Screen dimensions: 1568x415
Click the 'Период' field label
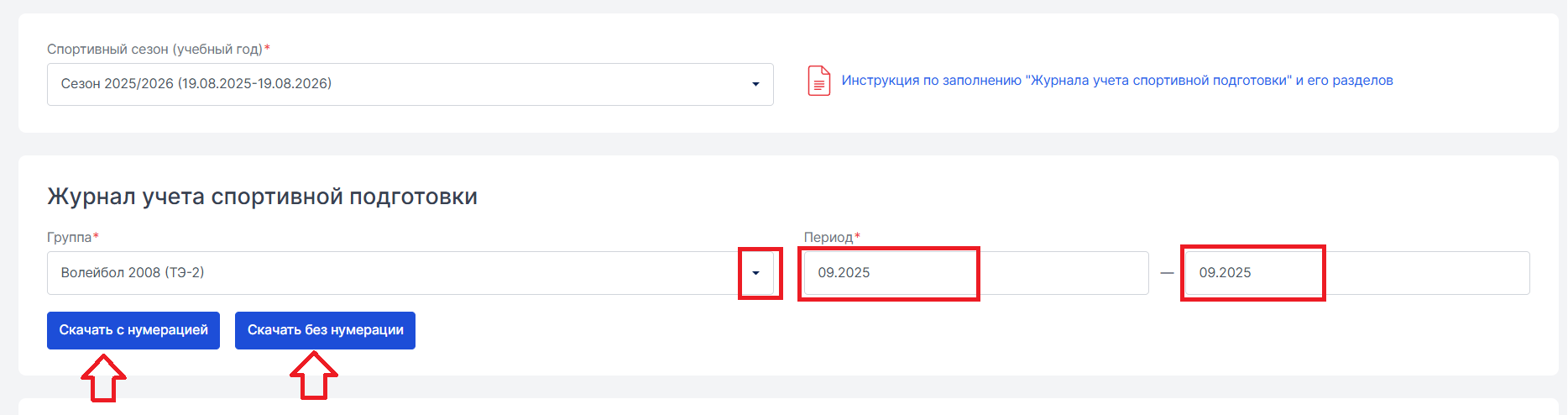828,237
